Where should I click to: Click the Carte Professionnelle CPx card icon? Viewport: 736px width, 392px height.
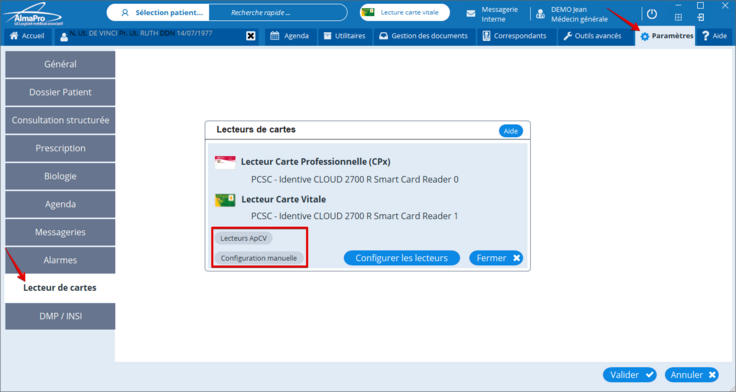point(225,162)
